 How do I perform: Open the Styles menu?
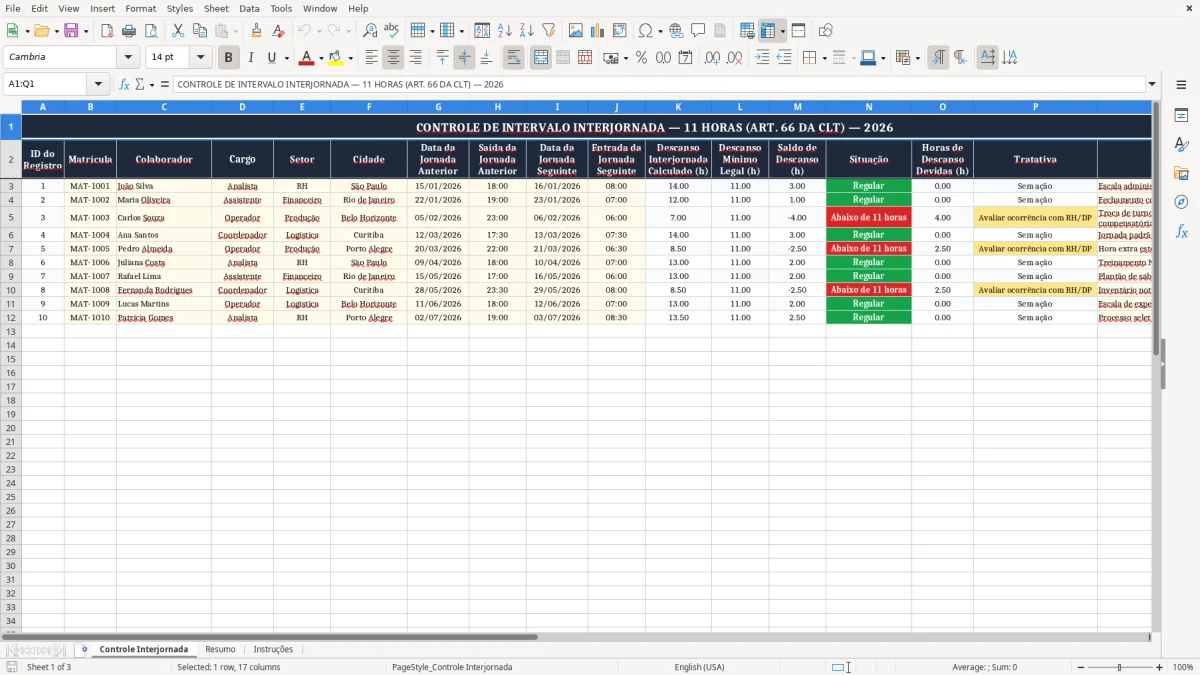pos(180,8)
